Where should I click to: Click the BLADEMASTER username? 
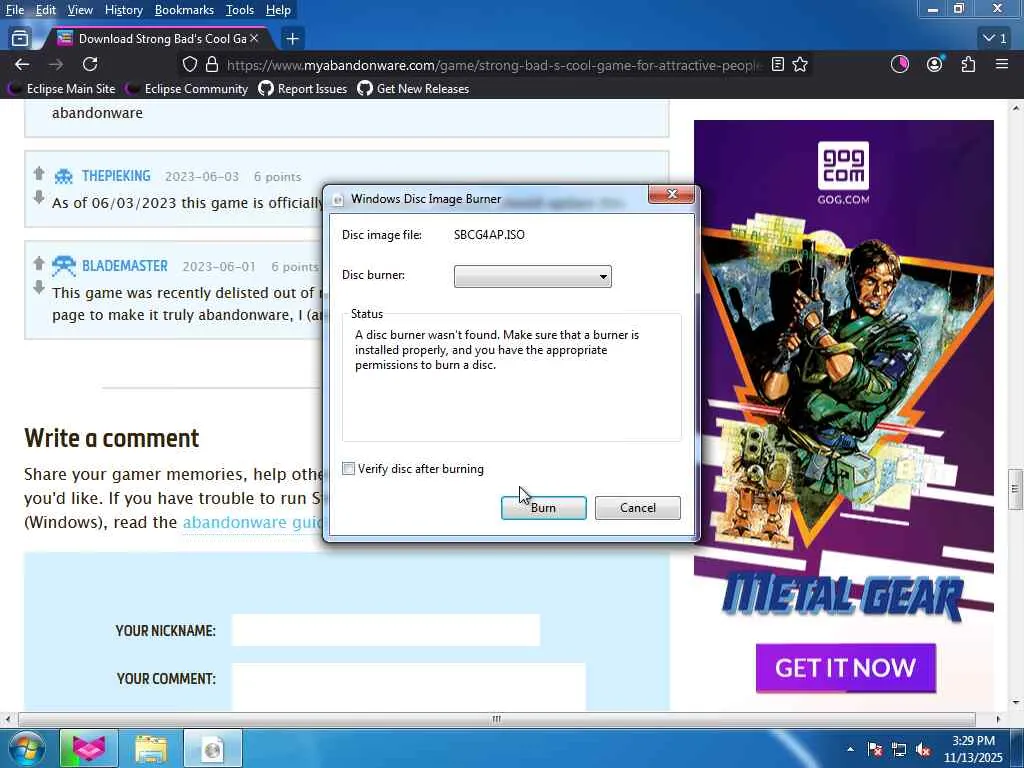point(125,266)
